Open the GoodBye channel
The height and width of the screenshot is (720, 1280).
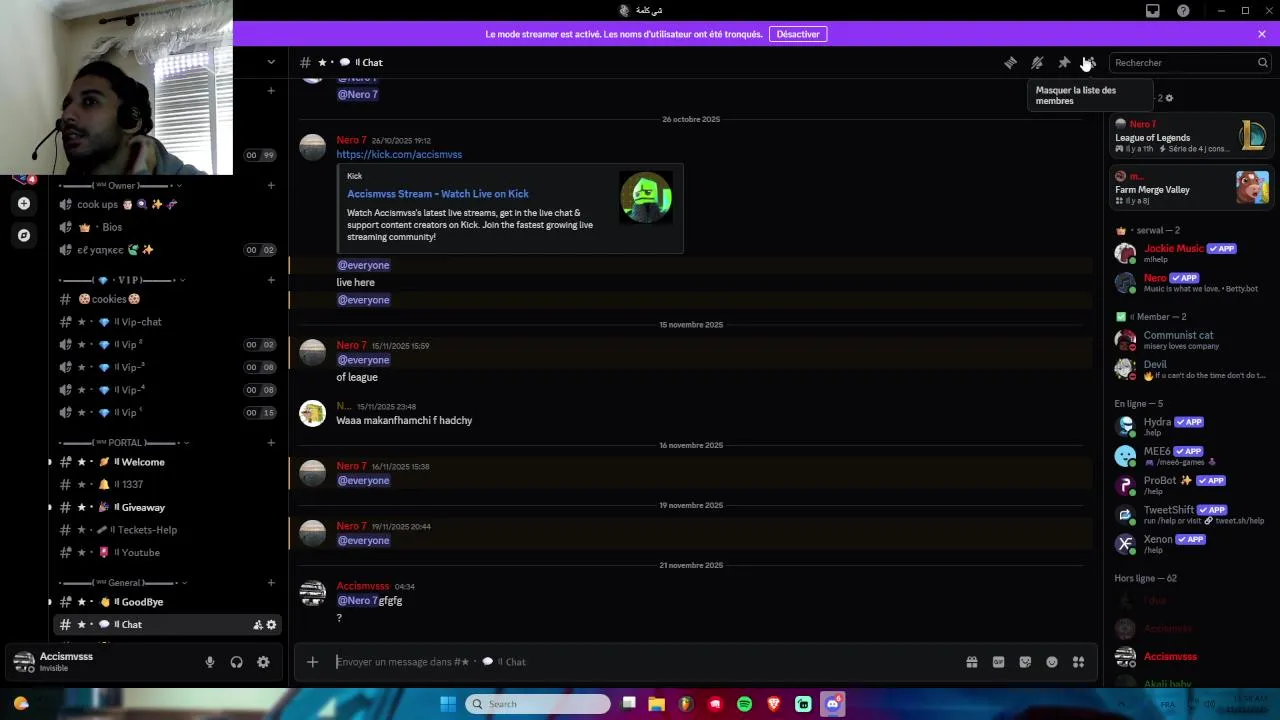coord(167,602)
